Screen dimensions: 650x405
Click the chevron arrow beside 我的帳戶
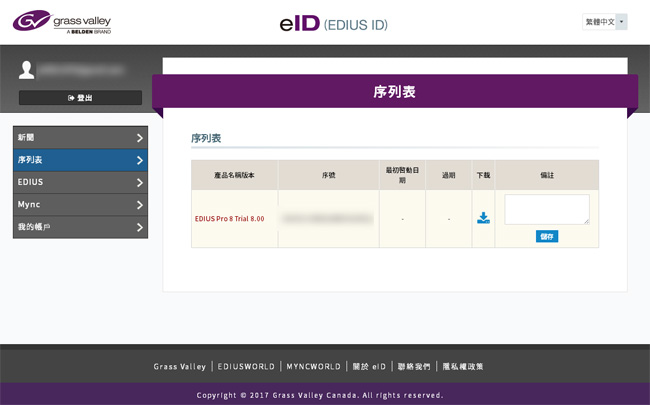pos(139,228)
